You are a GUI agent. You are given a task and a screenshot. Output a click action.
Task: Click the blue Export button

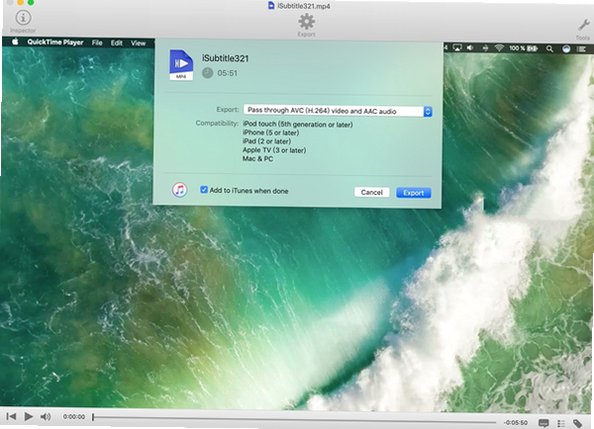coord(413,193)
